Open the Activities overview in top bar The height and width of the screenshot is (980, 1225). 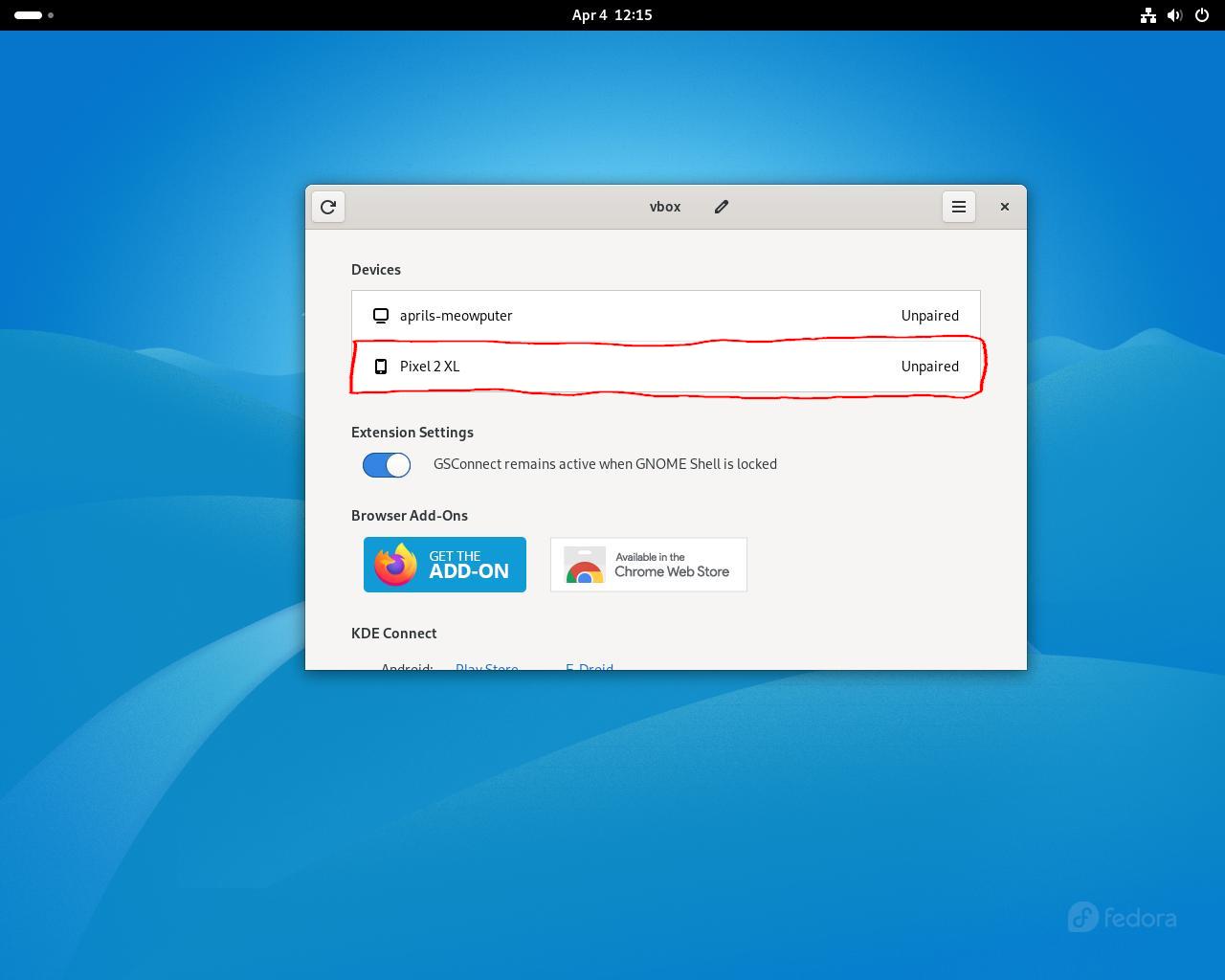[x=33, y=15]
